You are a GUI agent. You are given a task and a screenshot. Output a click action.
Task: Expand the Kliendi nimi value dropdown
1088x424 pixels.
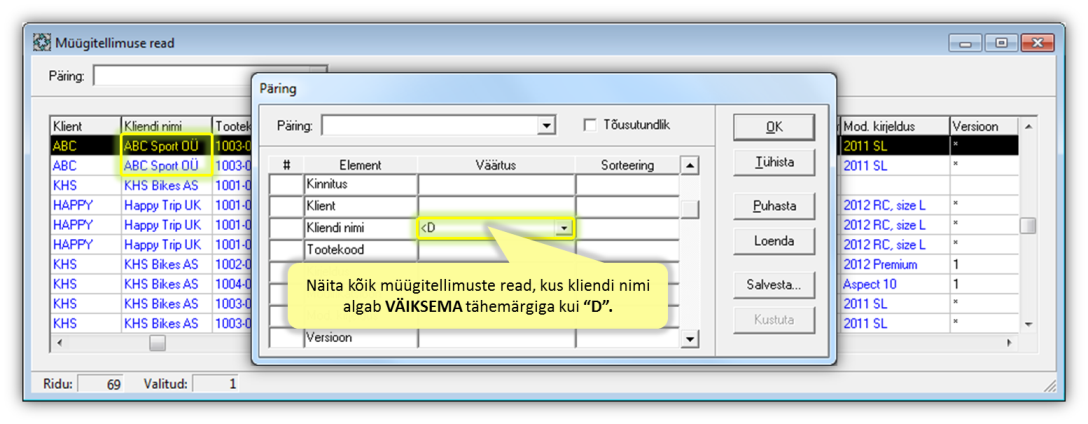point(565,228)
